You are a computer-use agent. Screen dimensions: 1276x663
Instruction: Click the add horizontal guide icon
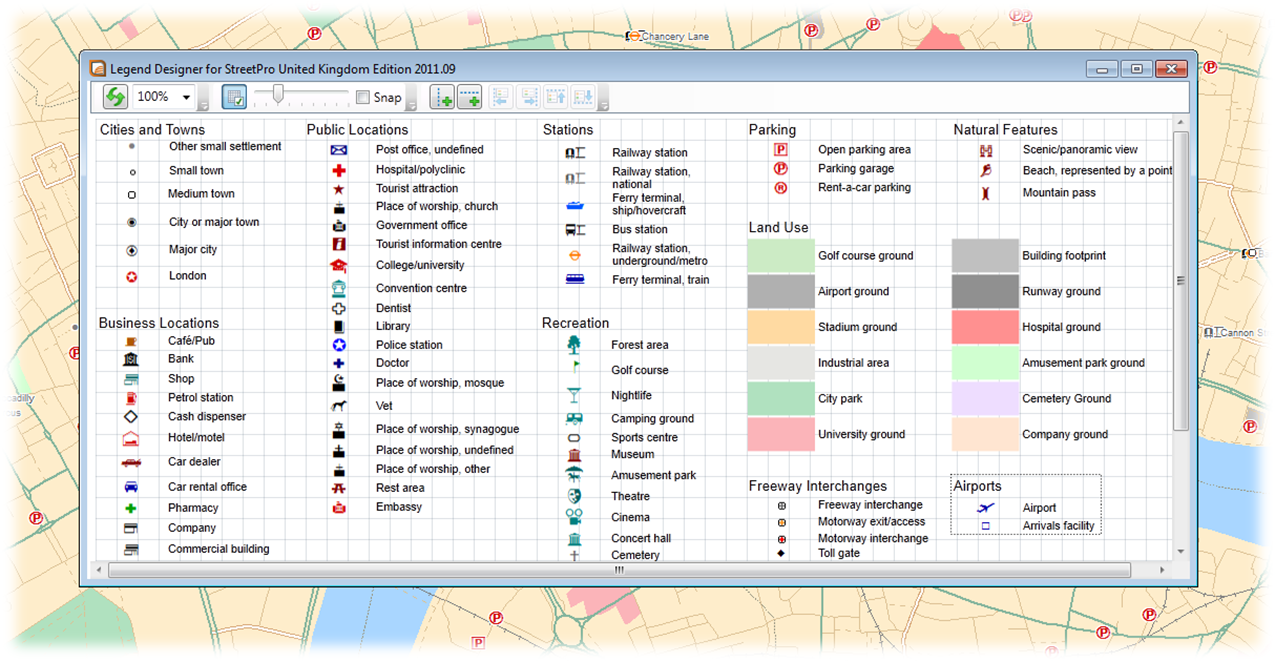click(470, 97)
